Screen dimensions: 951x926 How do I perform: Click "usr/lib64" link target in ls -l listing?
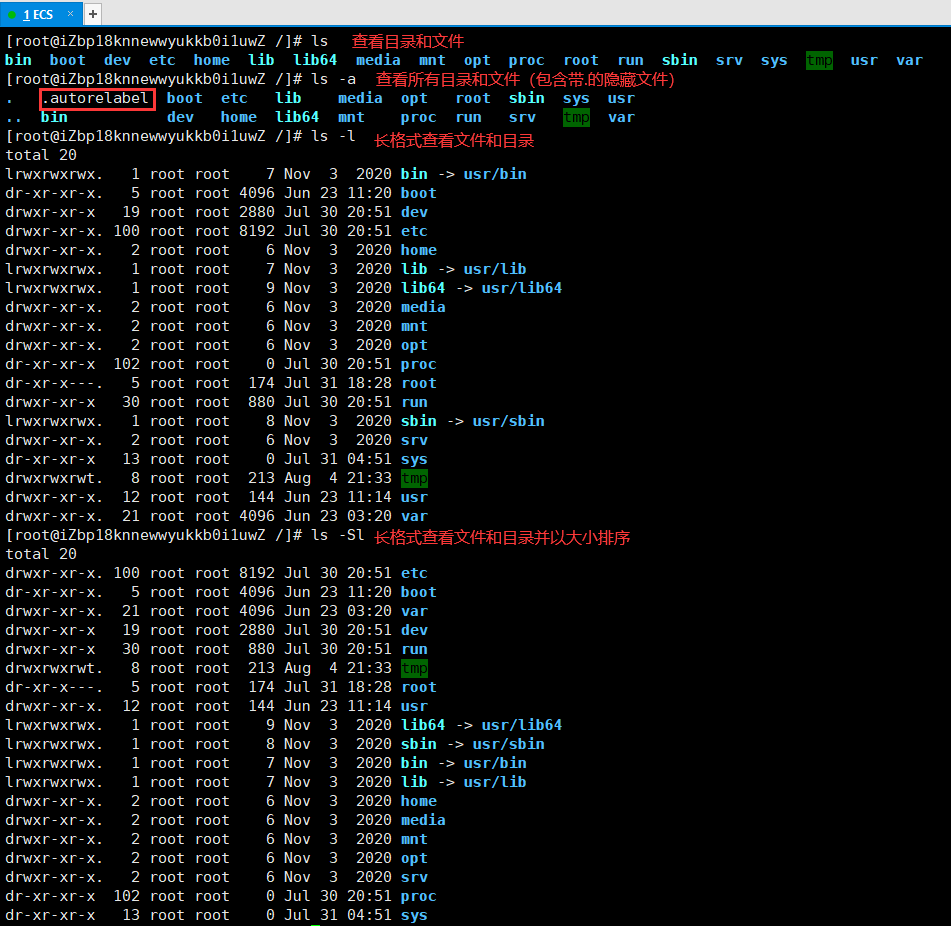tap(521, 288)
